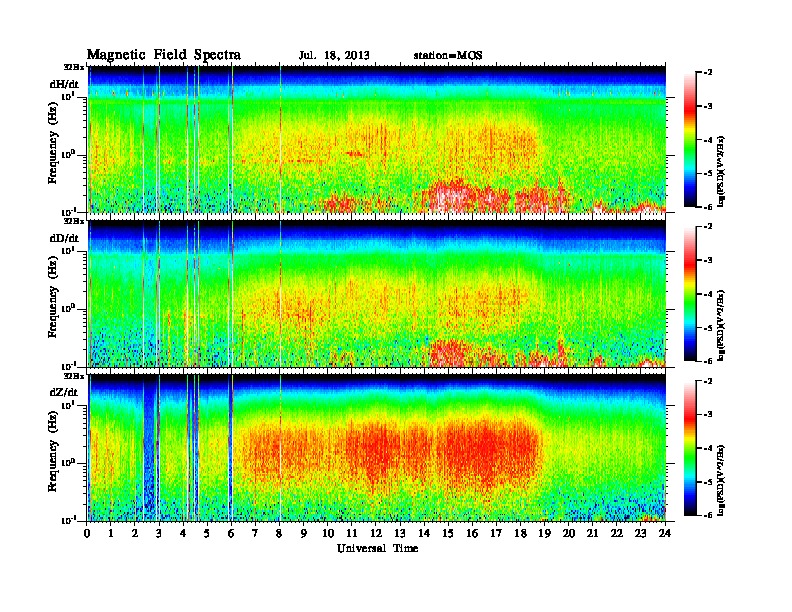Screen dimensions: 792x612
Task: Click hour 16 on the Universal Time axis
Action: (472, 534)
